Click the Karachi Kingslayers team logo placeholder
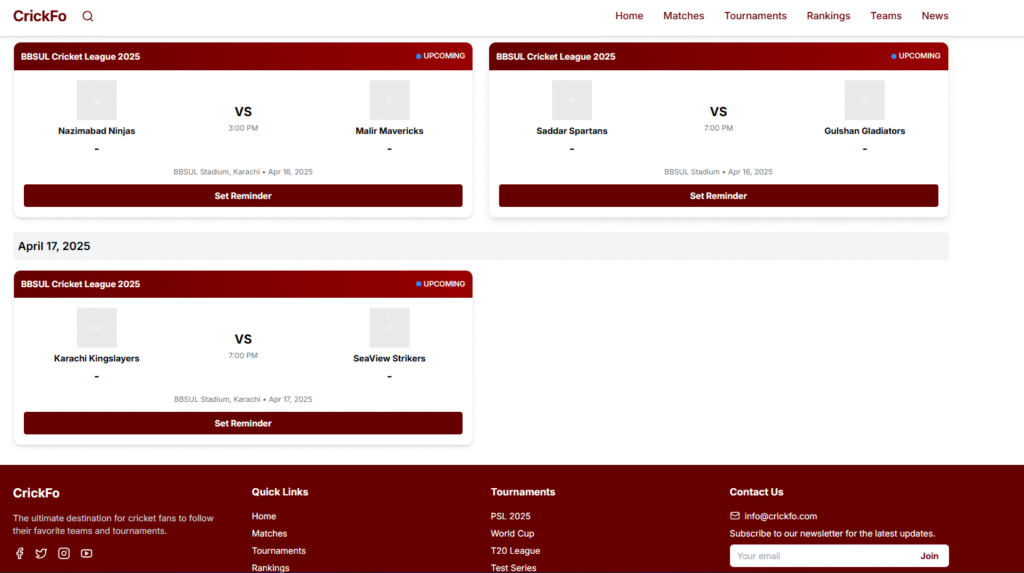1024x573 pixels. (x=97, y=327)
